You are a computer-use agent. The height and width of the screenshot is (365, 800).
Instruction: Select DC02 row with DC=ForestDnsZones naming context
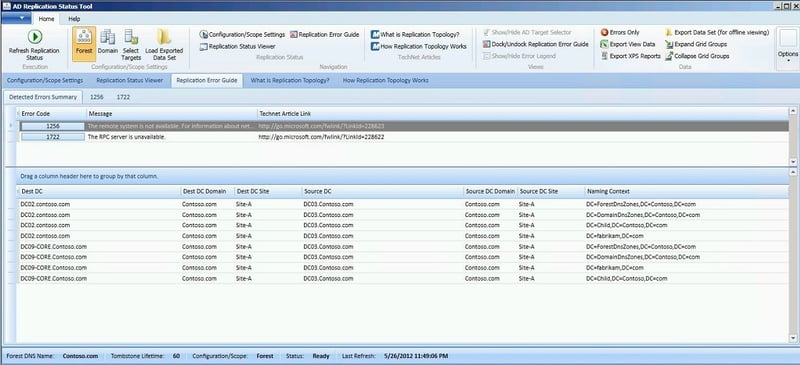pos(403,204)
